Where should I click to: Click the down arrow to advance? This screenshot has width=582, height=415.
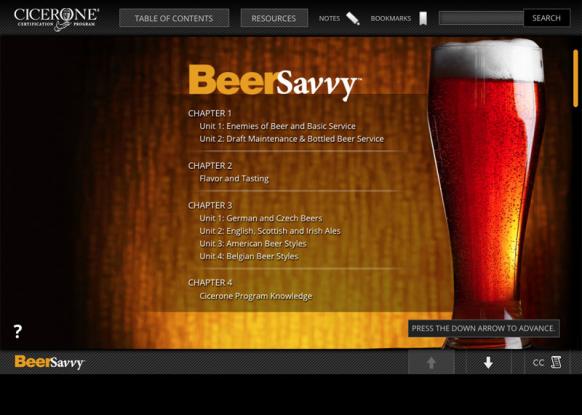tap(488, 362)
